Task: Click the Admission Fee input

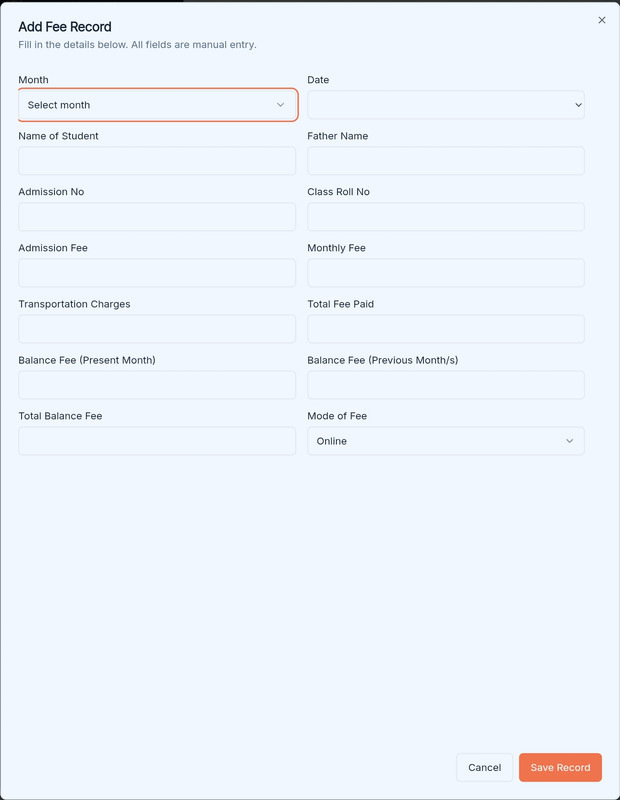Action: (157, 273)
